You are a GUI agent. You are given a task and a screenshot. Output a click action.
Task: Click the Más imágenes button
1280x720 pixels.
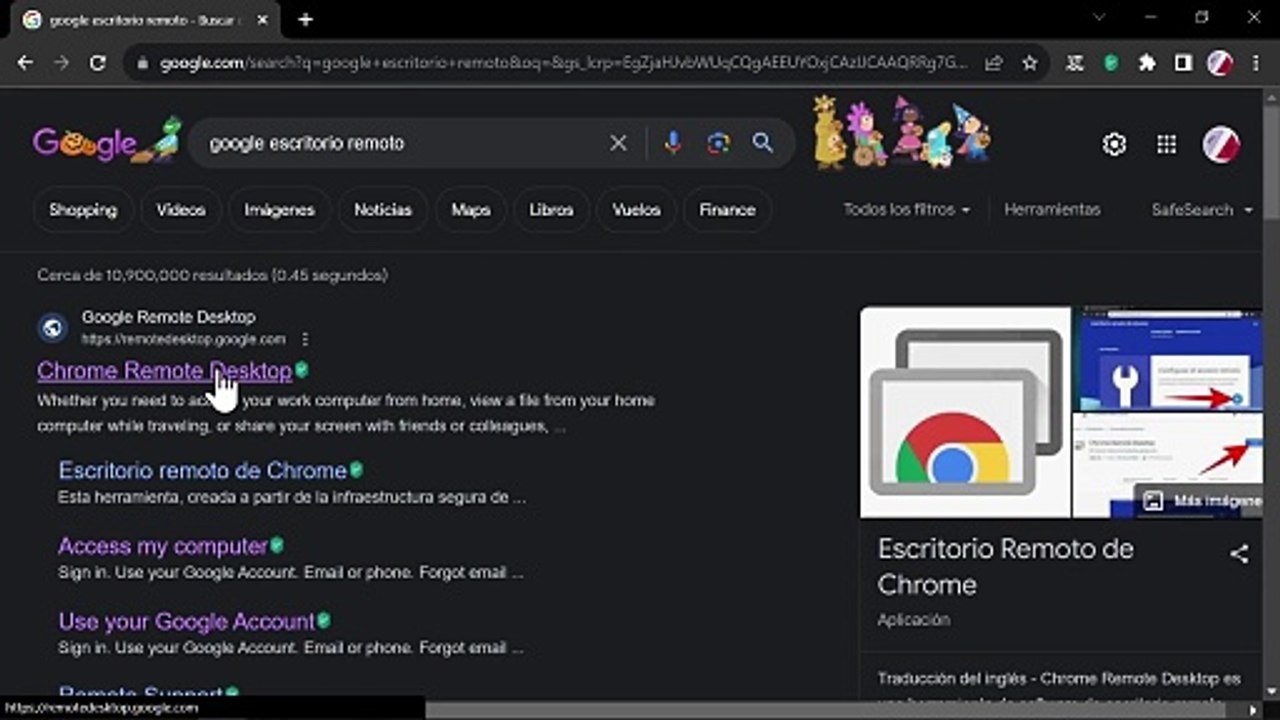pyautogui.click(x=1200, y=501)
